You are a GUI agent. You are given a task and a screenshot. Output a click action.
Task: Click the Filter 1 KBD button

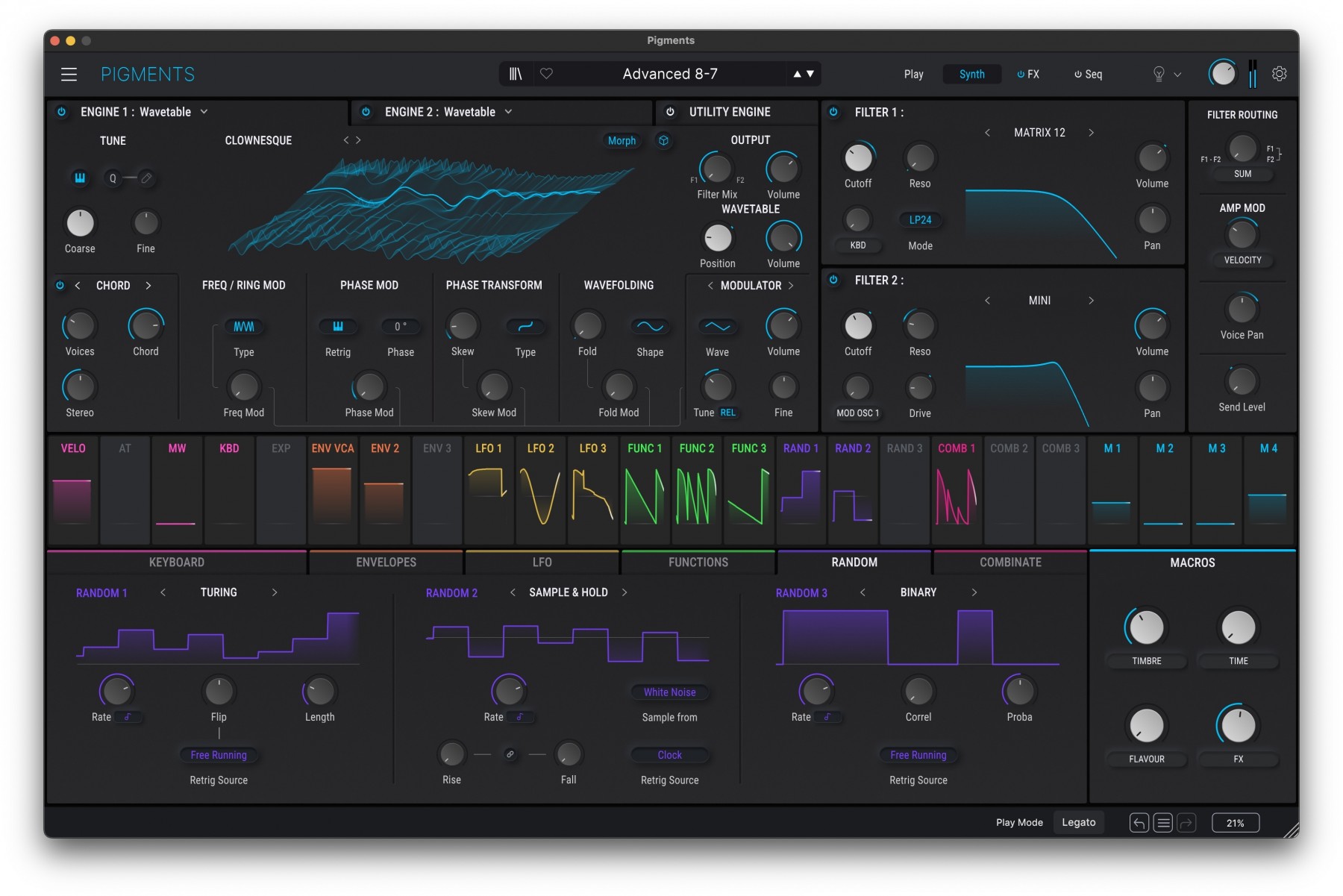pos(858,245)
